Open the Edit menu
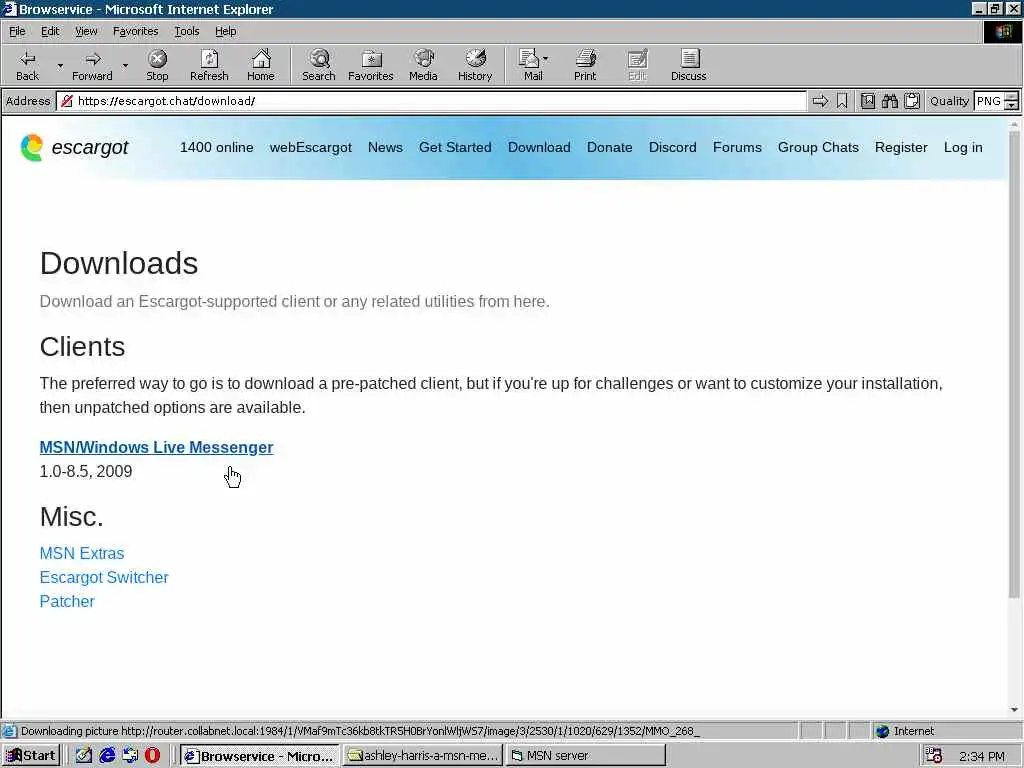The image size is (1024, 768). point(50,31)
